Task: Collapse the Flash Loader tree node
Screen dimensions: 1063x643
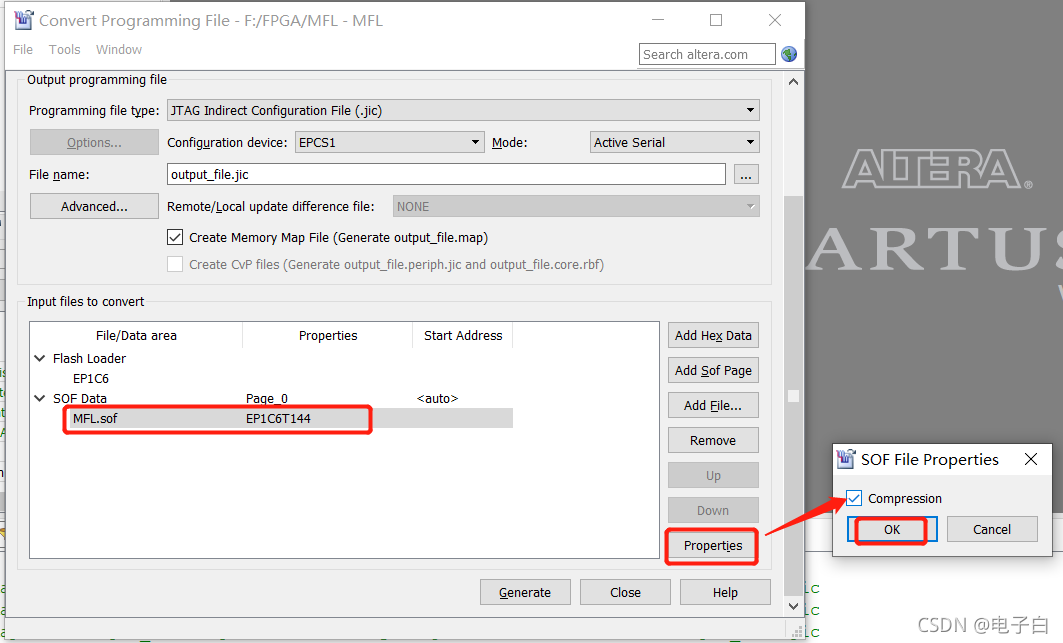Action: (x=40, y=358)
